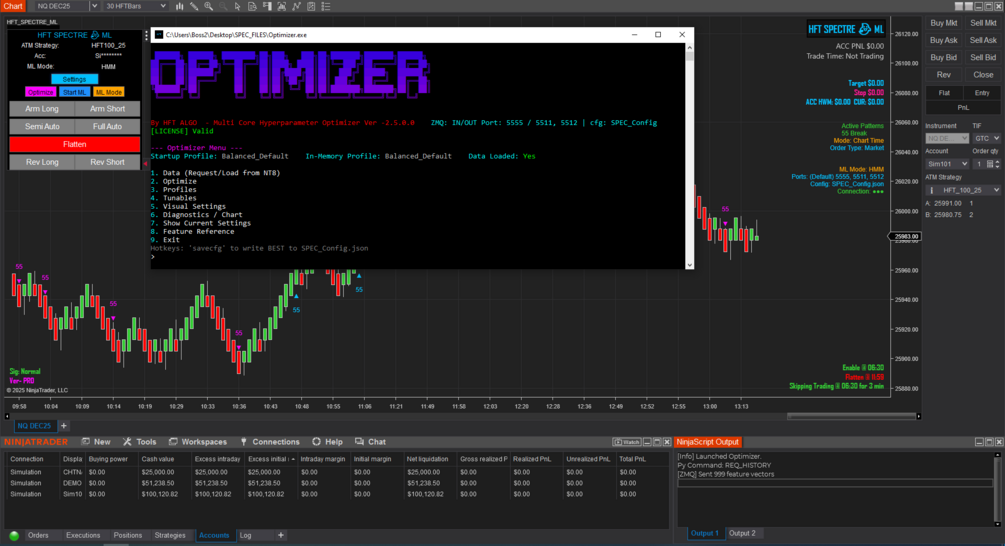
Task: Select the drawing tools pencil icon
Action: pyautogui.click(x=194, y=6)
